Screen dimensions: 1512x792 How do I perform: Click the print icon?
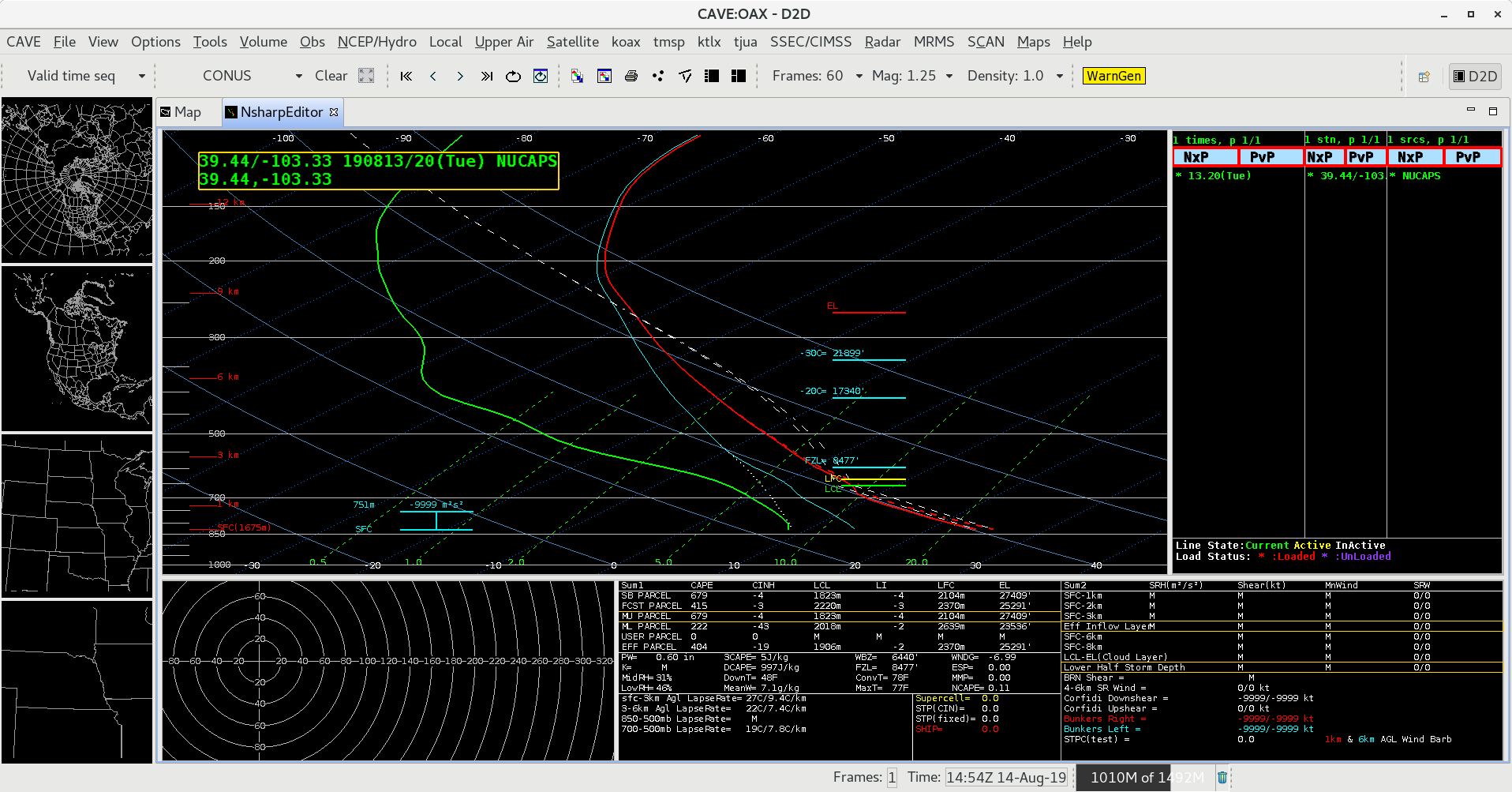pos(631,76)
